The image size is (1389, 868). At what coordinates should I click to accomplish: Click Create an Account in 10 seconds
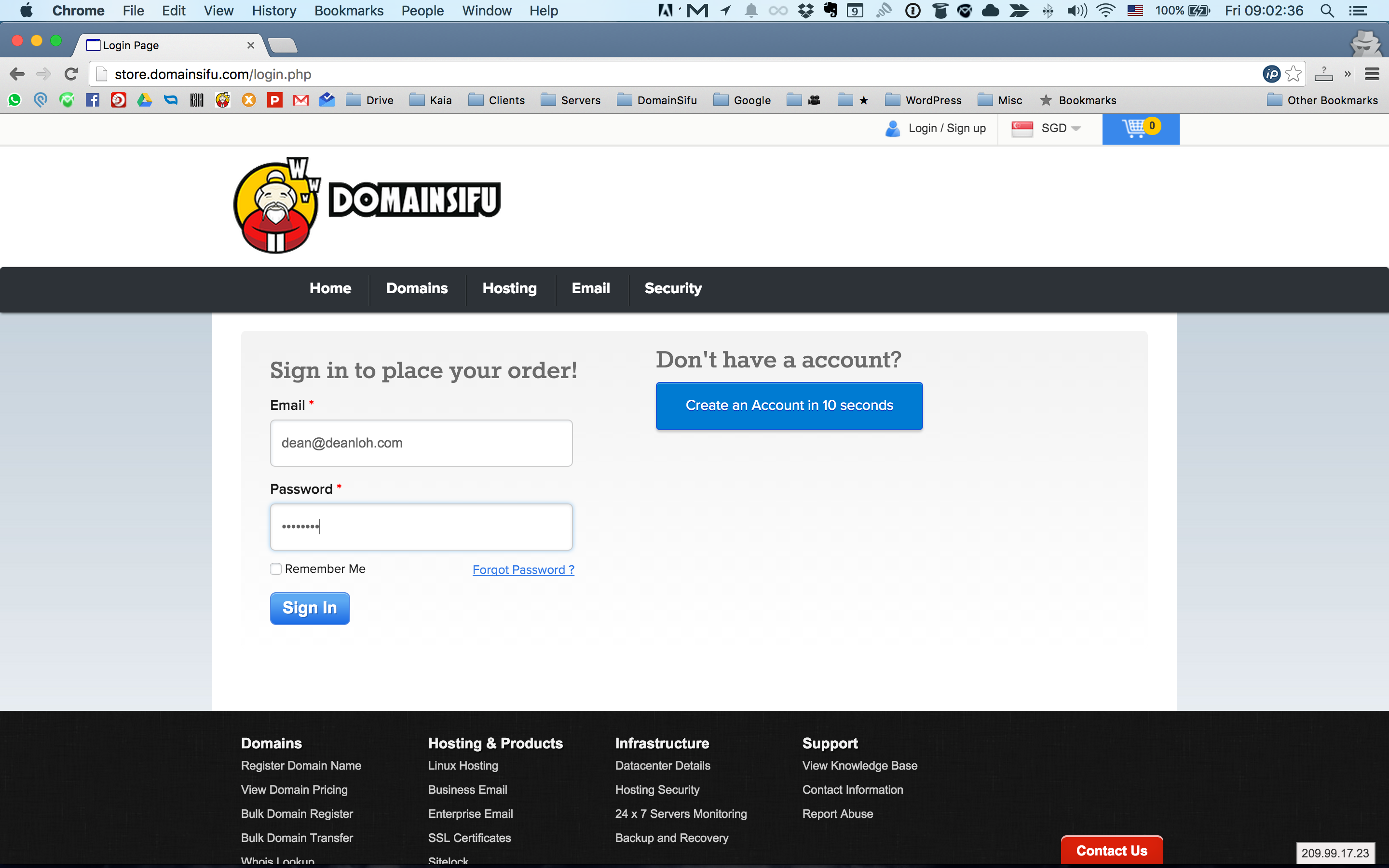(x=789, y=405)
